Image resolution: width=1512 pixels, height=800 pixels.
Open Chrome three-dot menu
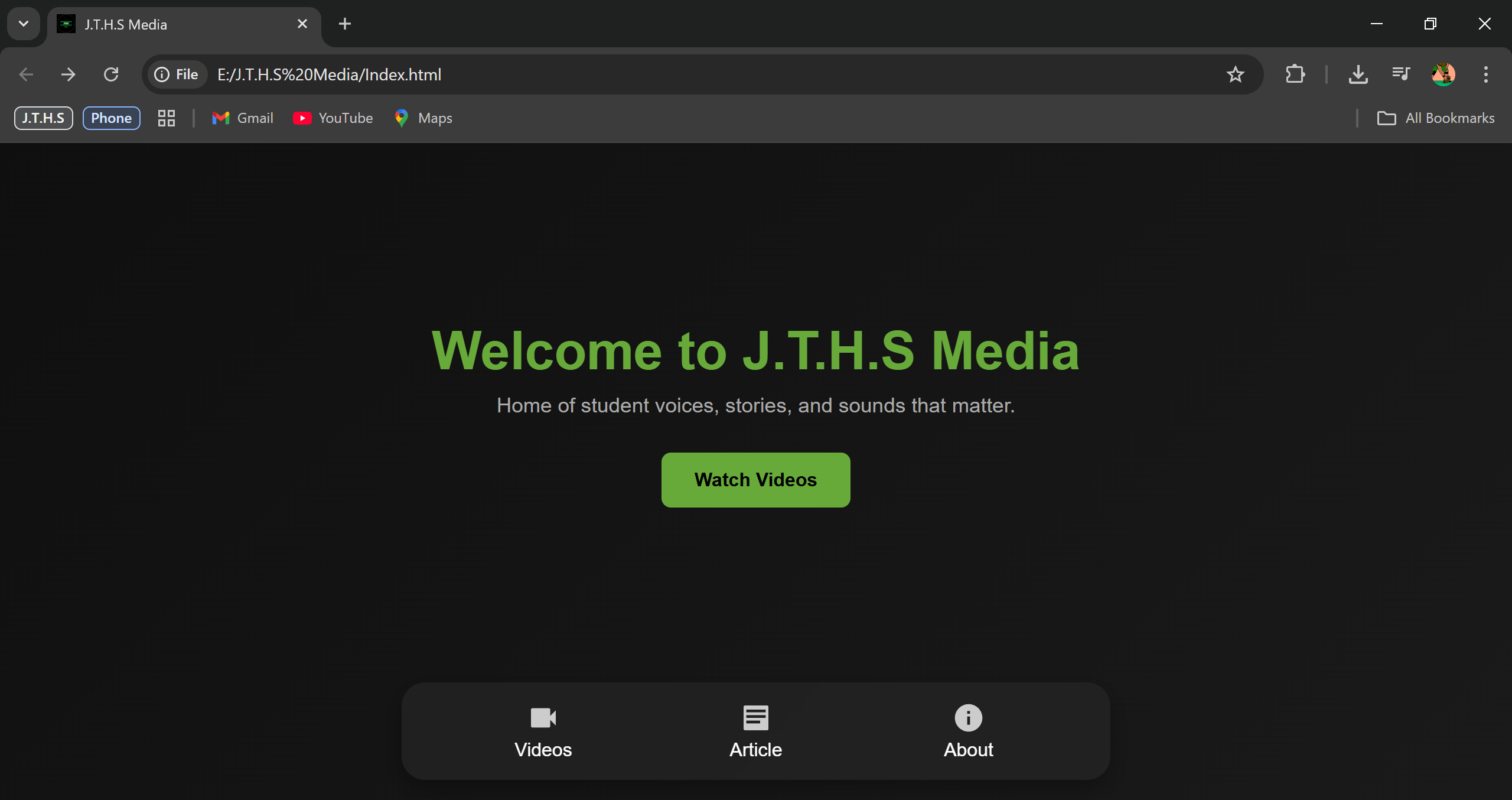tap(1485, 74)
